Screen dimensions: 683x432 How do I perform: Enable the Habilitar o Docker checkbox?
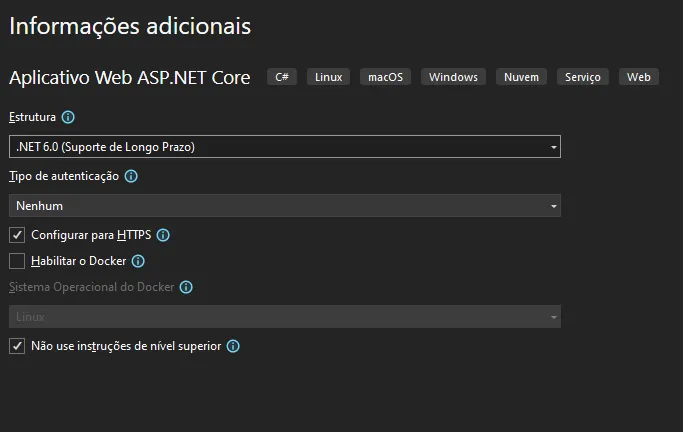[x=17, y=261]
